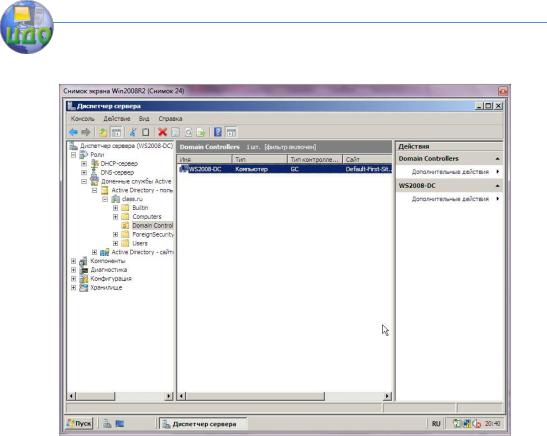Expand the ForeignSecurity folder node
The image size is (547, 436).
(115, 234)
